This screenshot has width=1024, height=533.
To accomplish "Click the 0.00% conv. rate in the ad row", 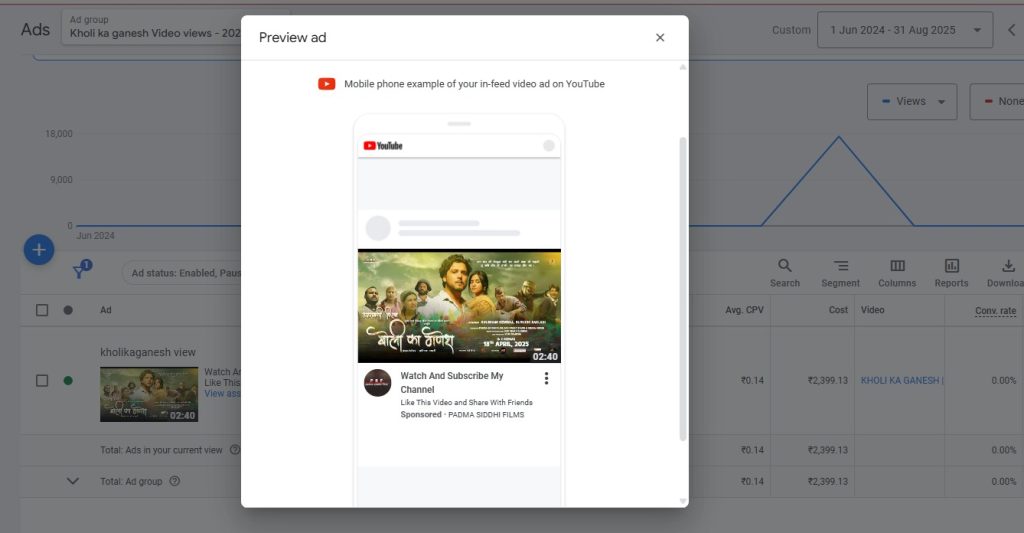I will pos(1003,380).
